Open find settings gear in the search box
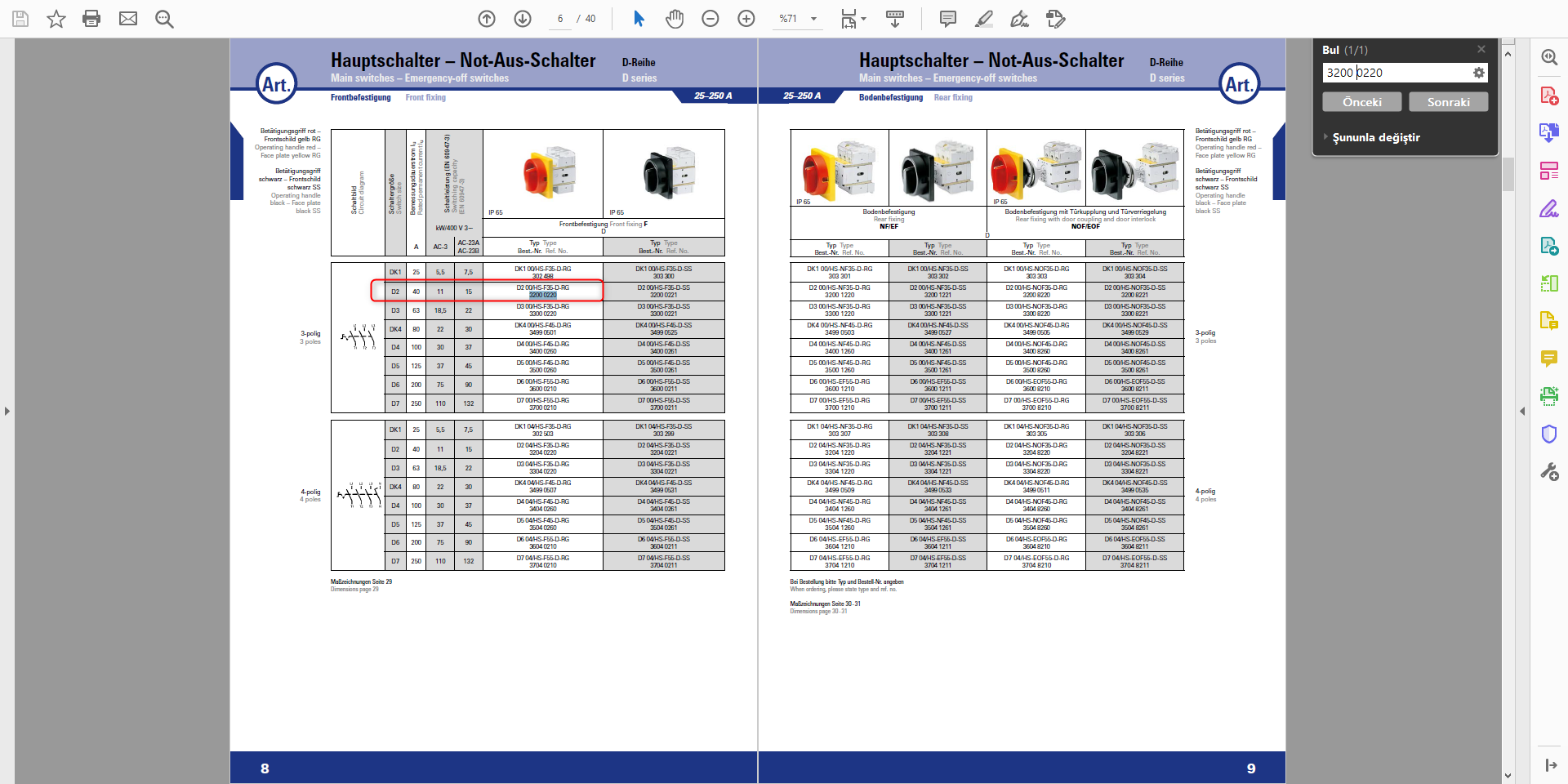Viewport: 1568px width, 784px height. pos(1478,73)
